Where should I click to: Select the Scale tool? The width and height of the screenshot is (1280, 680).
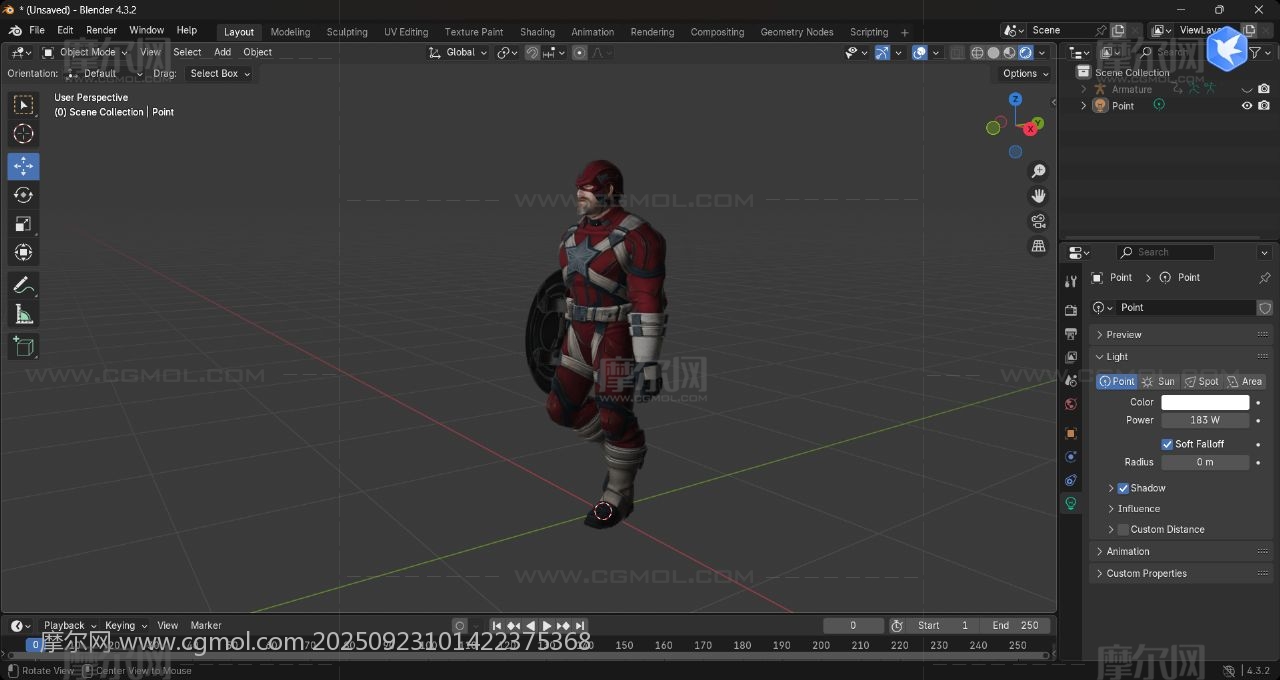(24, 224)
